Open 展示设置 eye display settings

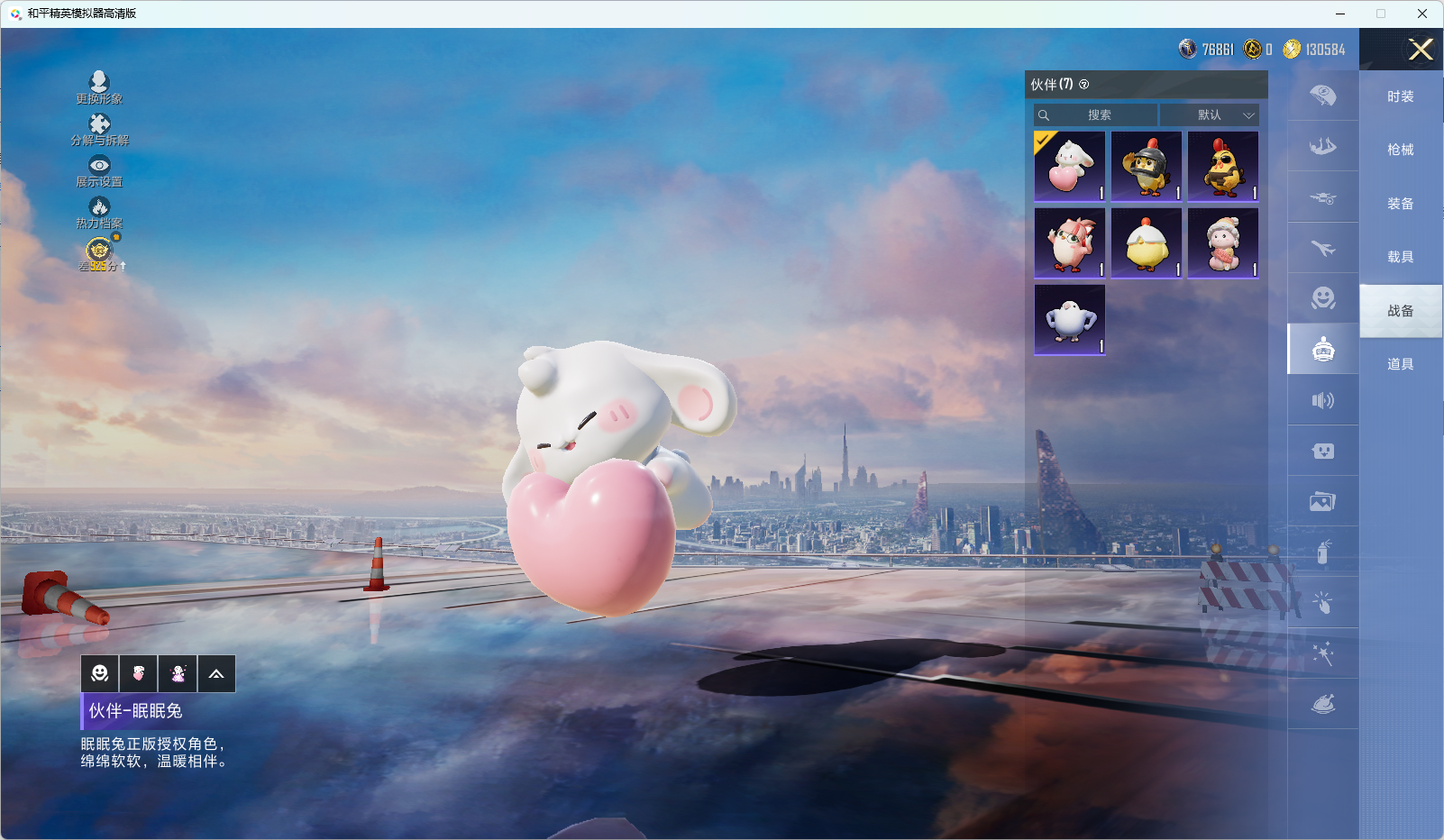pos(99,165)
